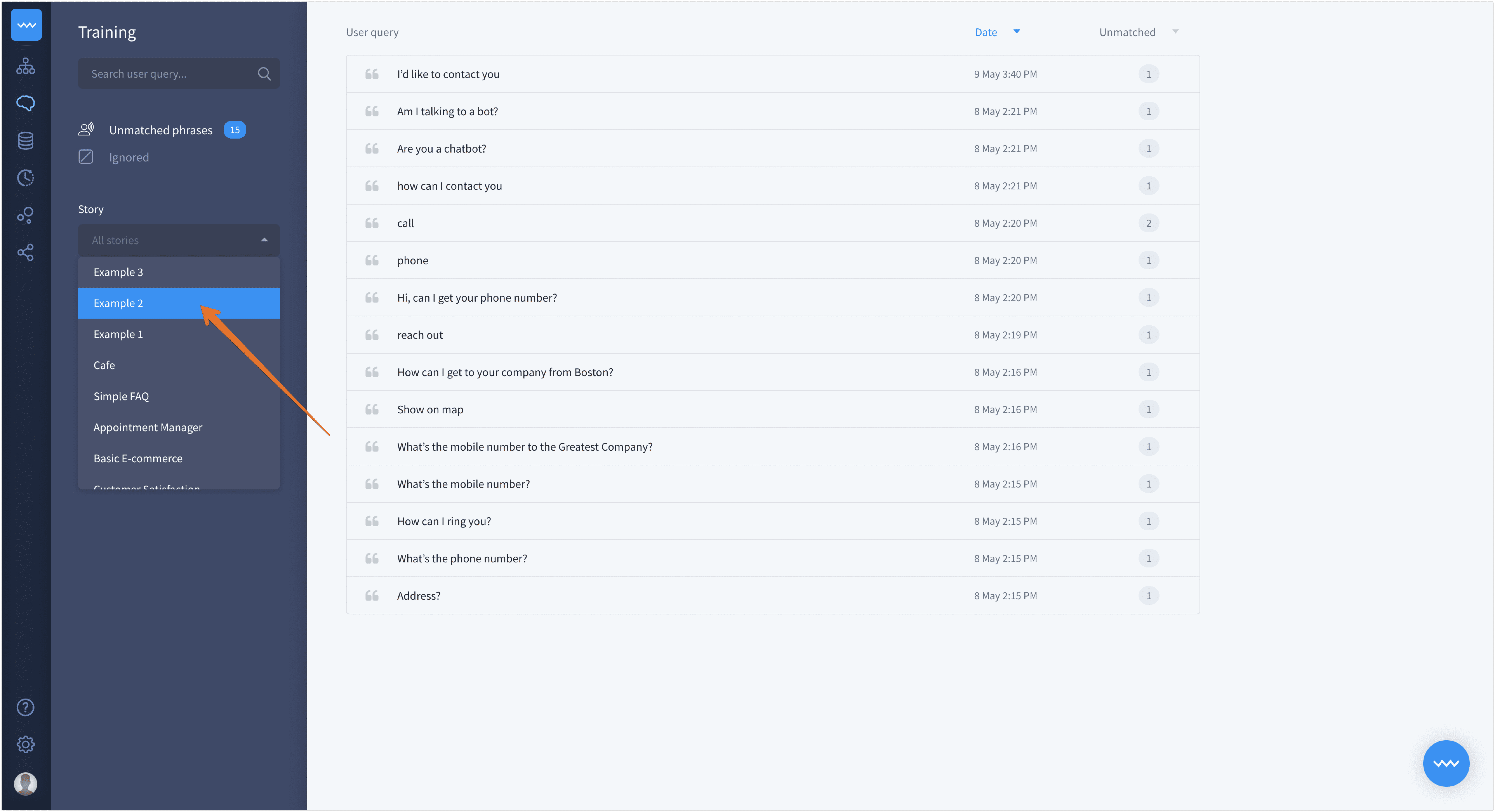Click quote icon beside 'Address?'
The image size is (1495, 812).
pyautogui.click(x=372, y=596)
